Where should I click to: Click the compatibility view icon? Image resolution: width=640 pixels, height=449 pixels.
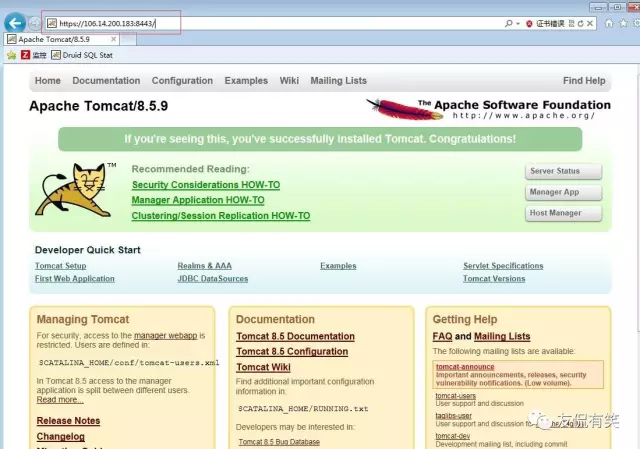[x=571, y=24]
